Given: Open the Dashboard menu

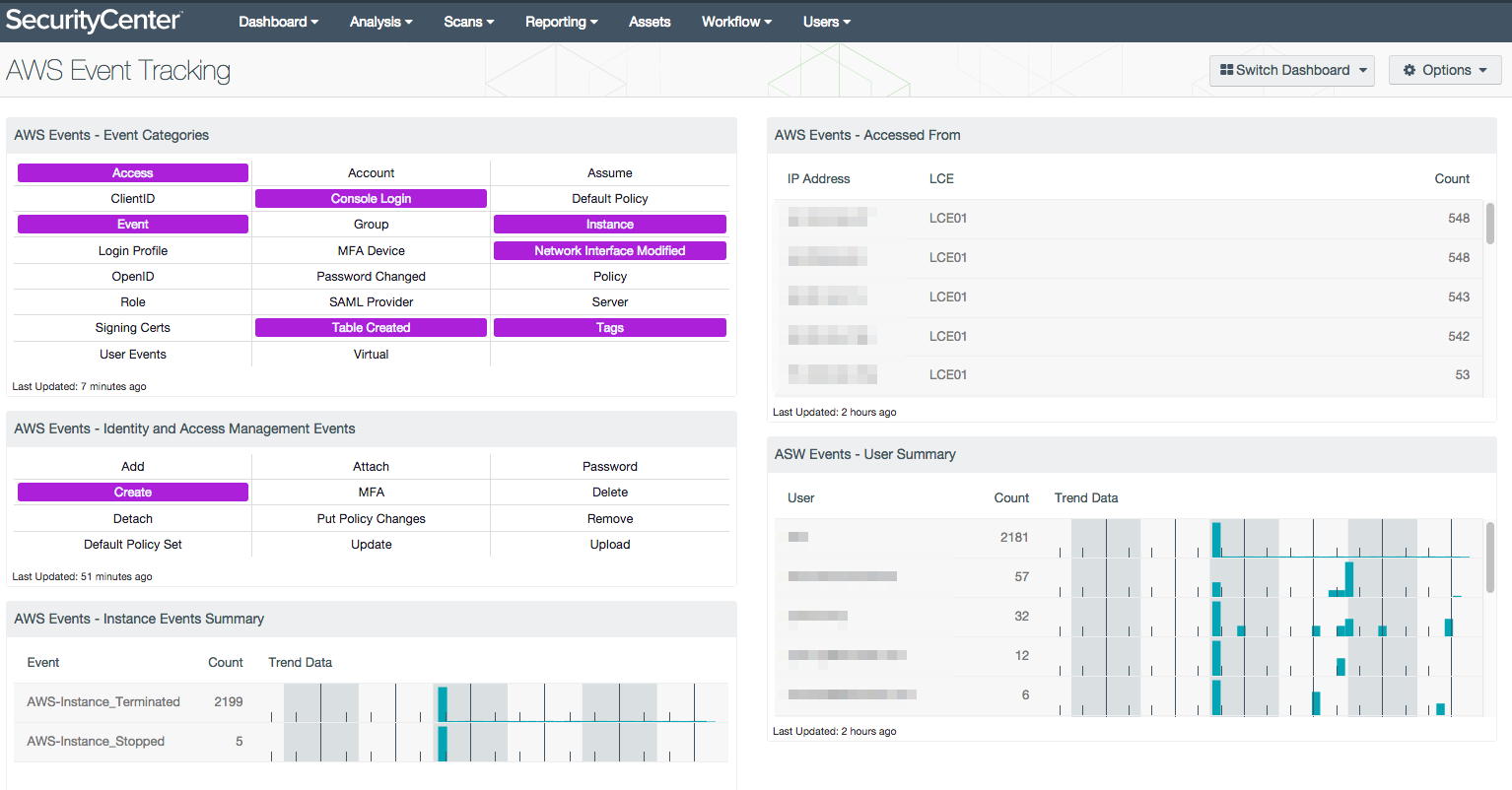Looking at the screenshot, I should [x=278, y=22].
